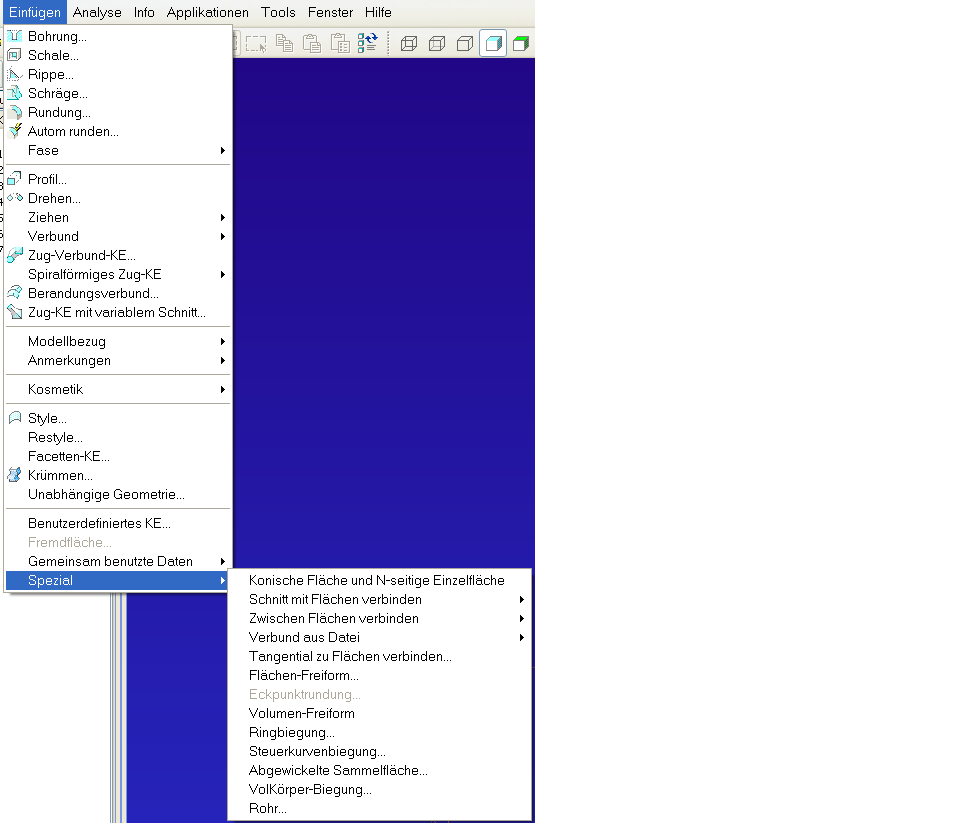960x823 pixels.
Task: Click the Zug-Verbund-KE icon
Action: [15, 255]
